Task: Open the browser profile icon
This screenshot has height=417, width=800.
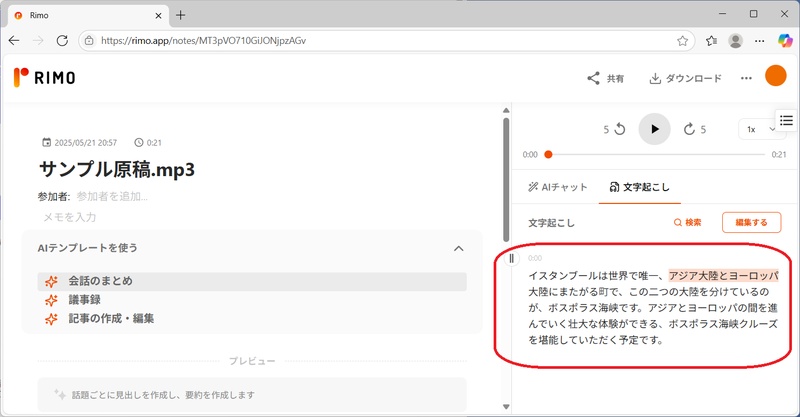Action: [x=735, y=41]
